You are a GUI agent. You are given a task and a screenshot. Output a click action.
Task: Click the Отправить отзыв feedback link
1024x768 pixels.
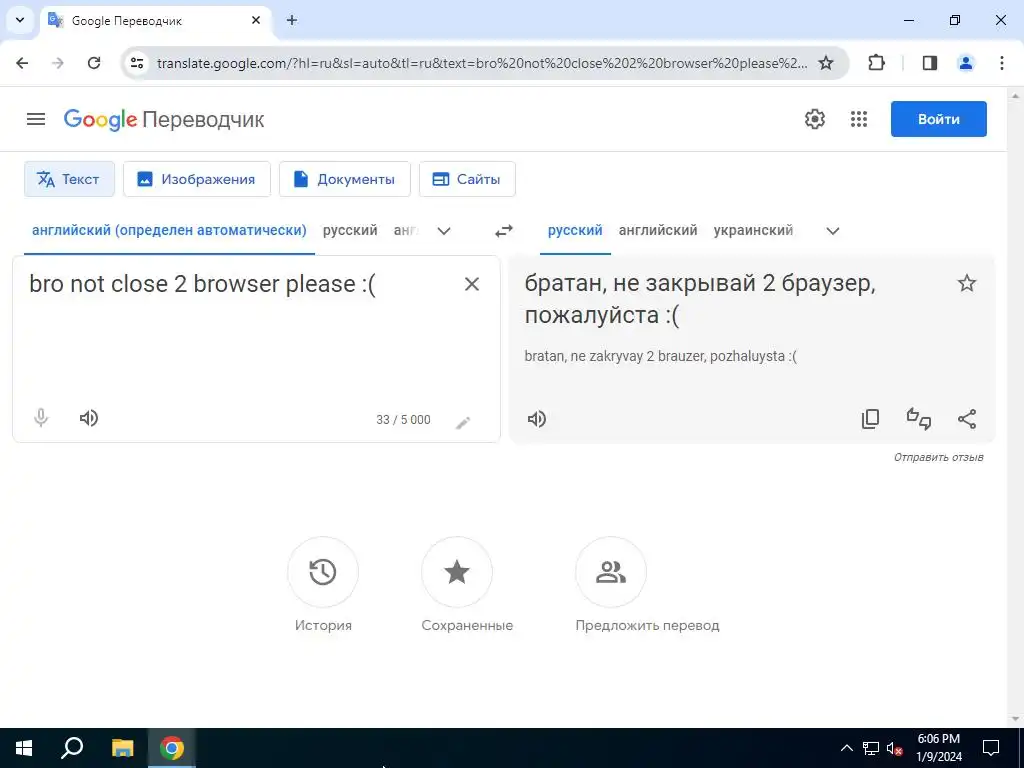[938, 457]
